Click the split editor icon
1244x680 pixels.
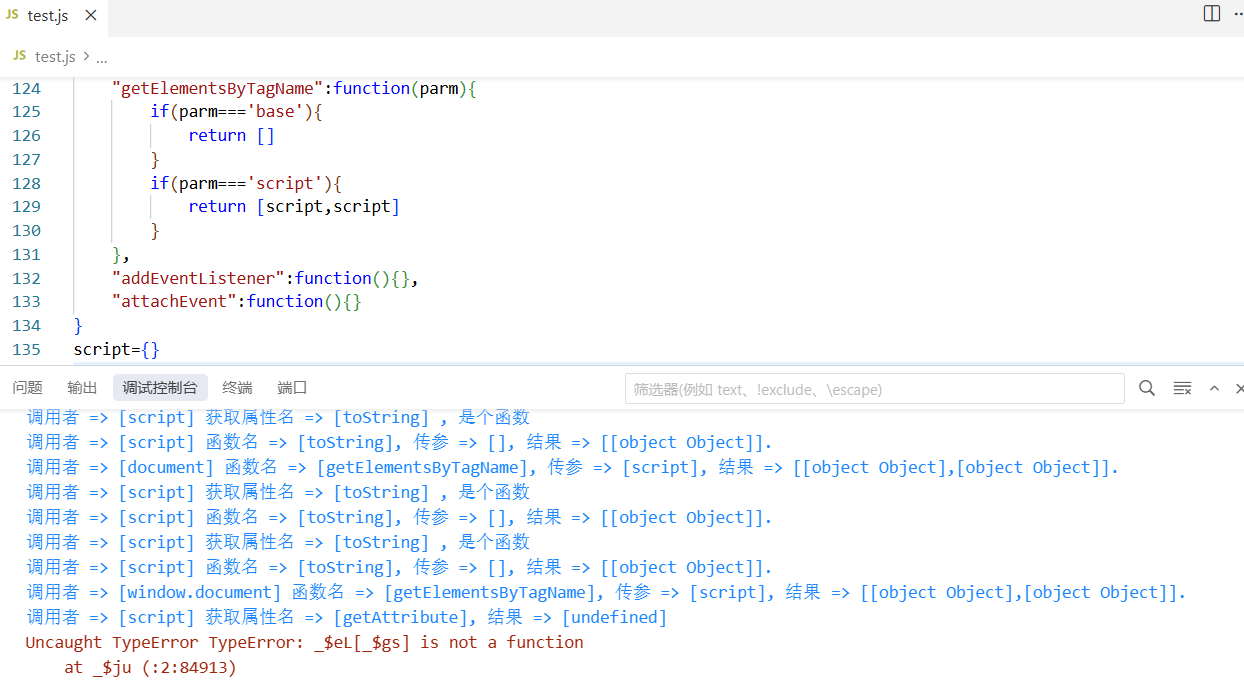coord(1211,14)
